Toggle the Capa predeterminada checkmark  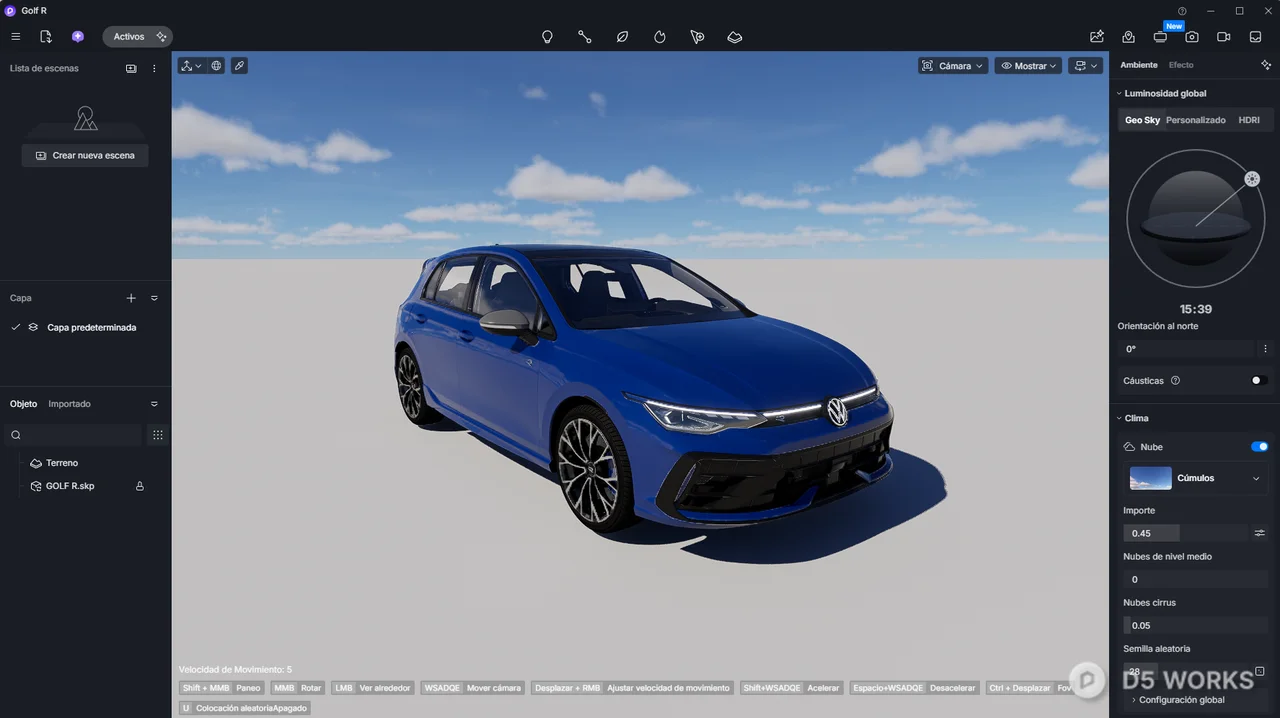(16, 327)
